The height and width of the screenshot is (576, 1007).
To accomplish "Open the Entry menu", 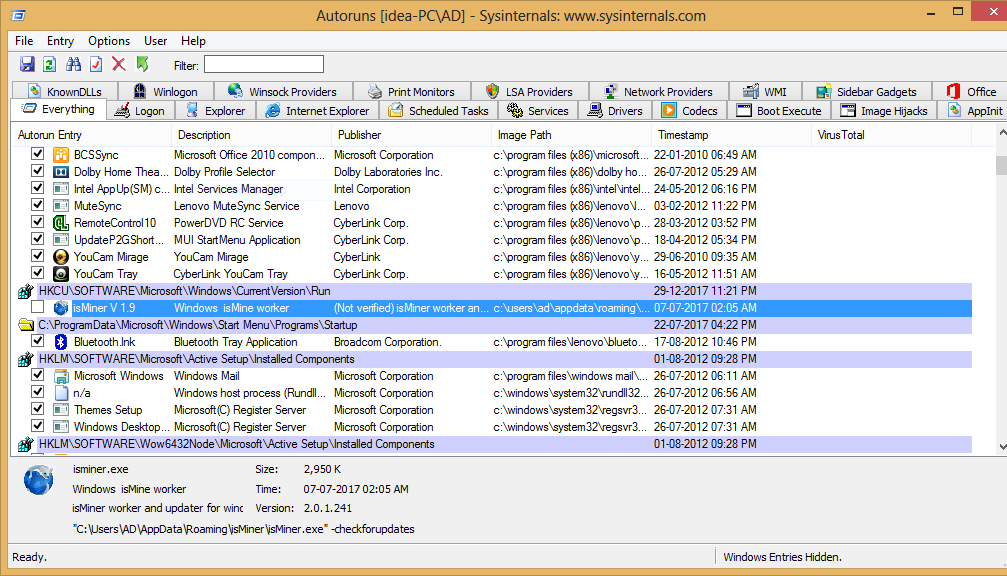I will click(x=60, y=41).
